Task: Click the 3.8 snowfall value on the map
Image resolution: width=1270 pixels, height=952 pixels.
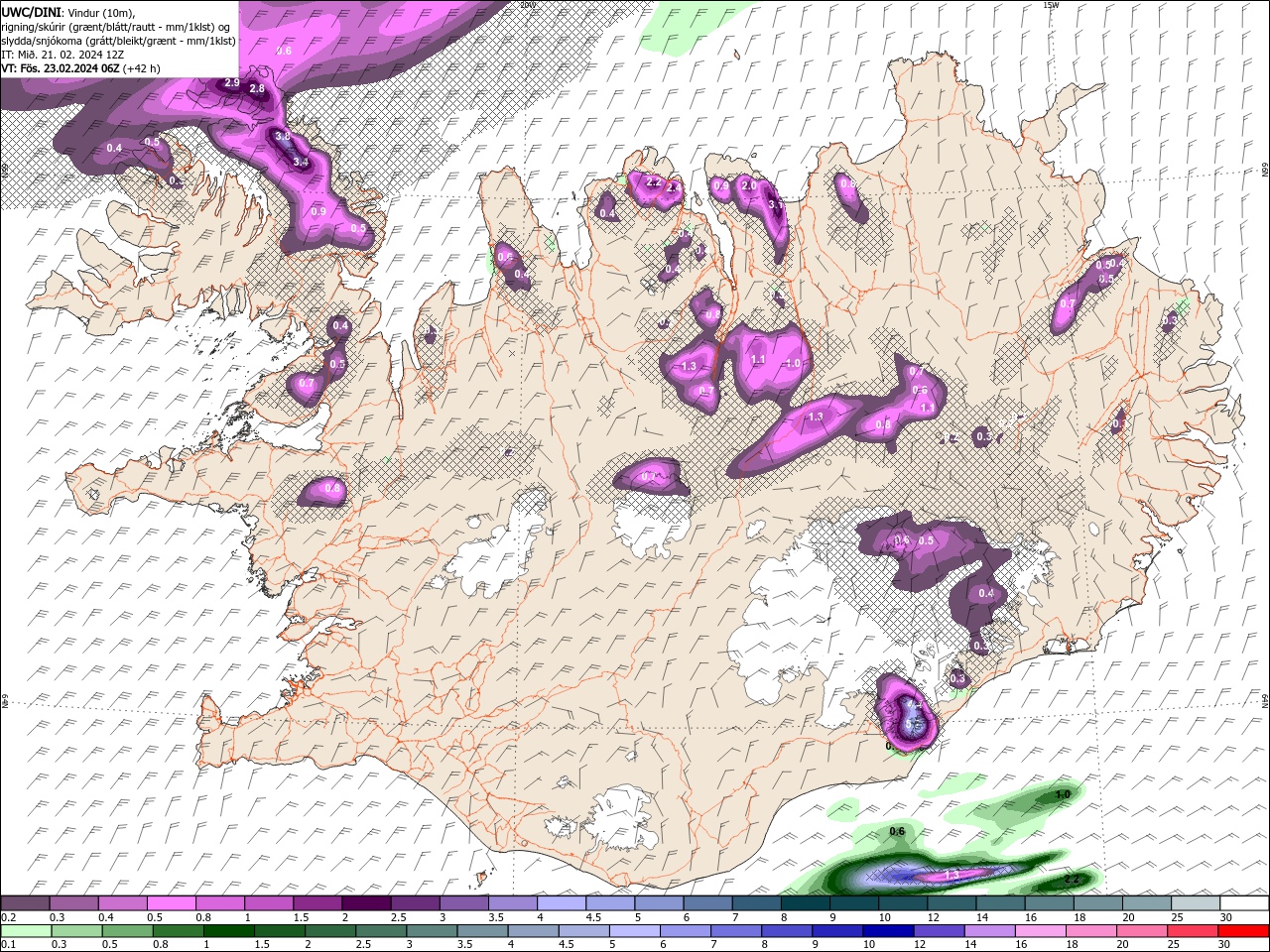Action: pos(283,136)
